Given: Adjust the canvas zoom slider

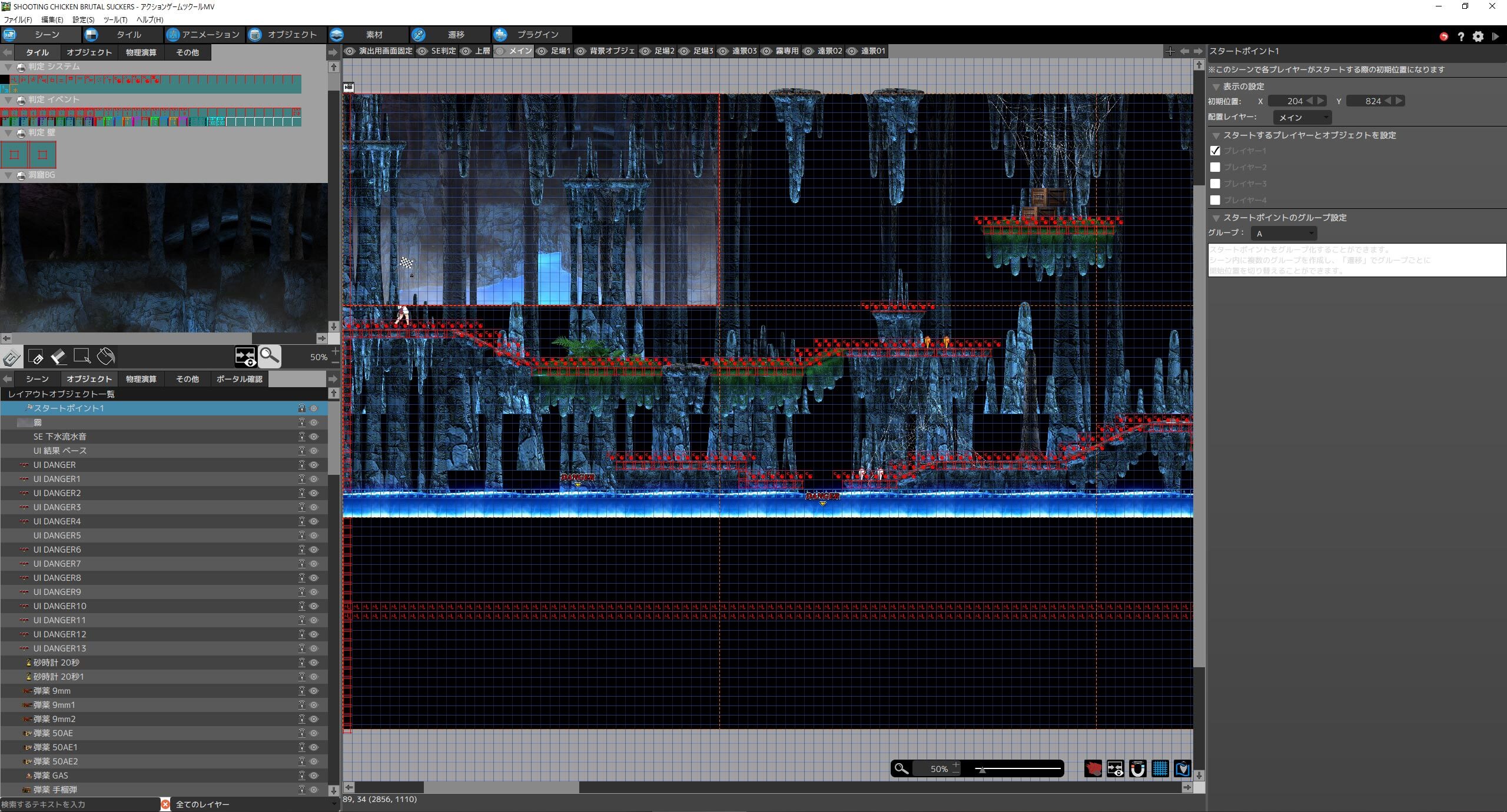Looking at the screenshot, I should [x=981, y=769].
